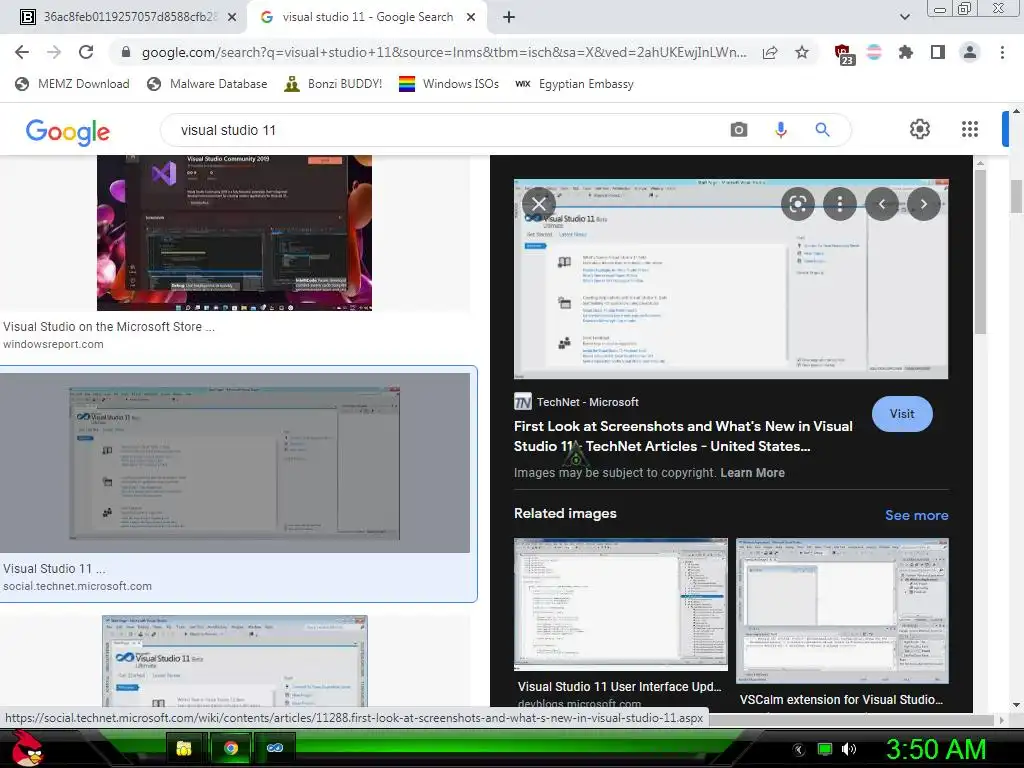The width and height of the screenshot is (1024, 768).
Task: Click the green network tray icon
Action: (x=825, y=749)
